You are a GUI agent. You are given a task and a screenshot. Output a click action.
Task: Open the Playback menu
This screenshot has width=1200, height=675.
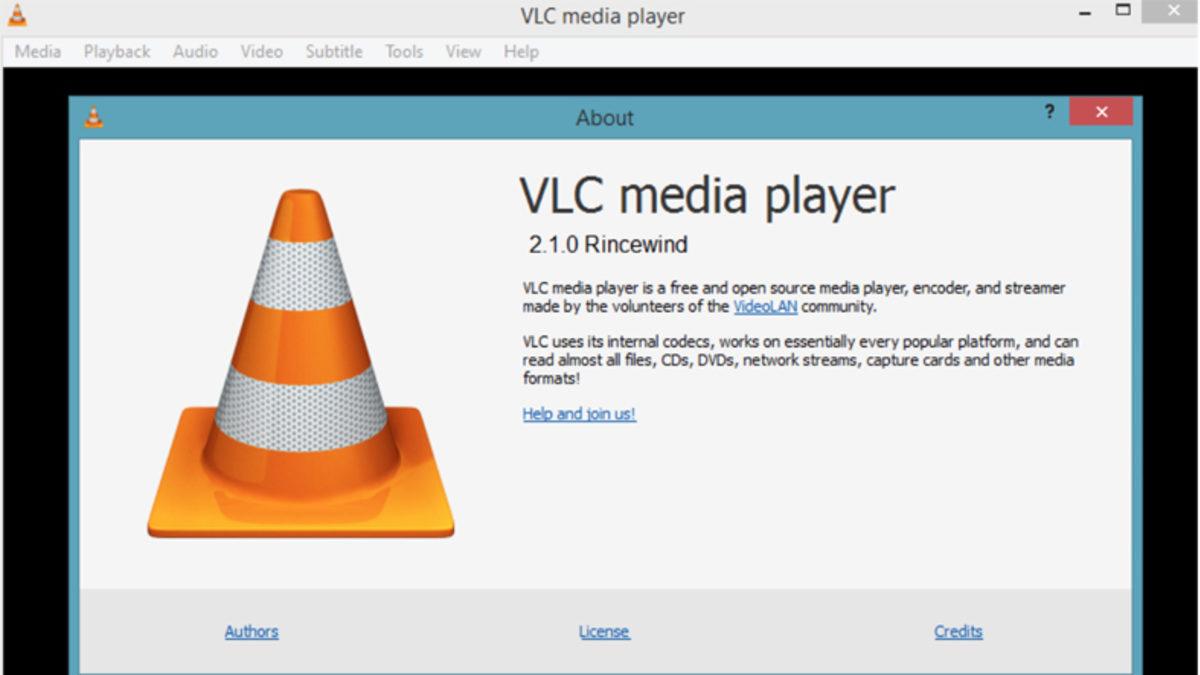click(117, 51)
